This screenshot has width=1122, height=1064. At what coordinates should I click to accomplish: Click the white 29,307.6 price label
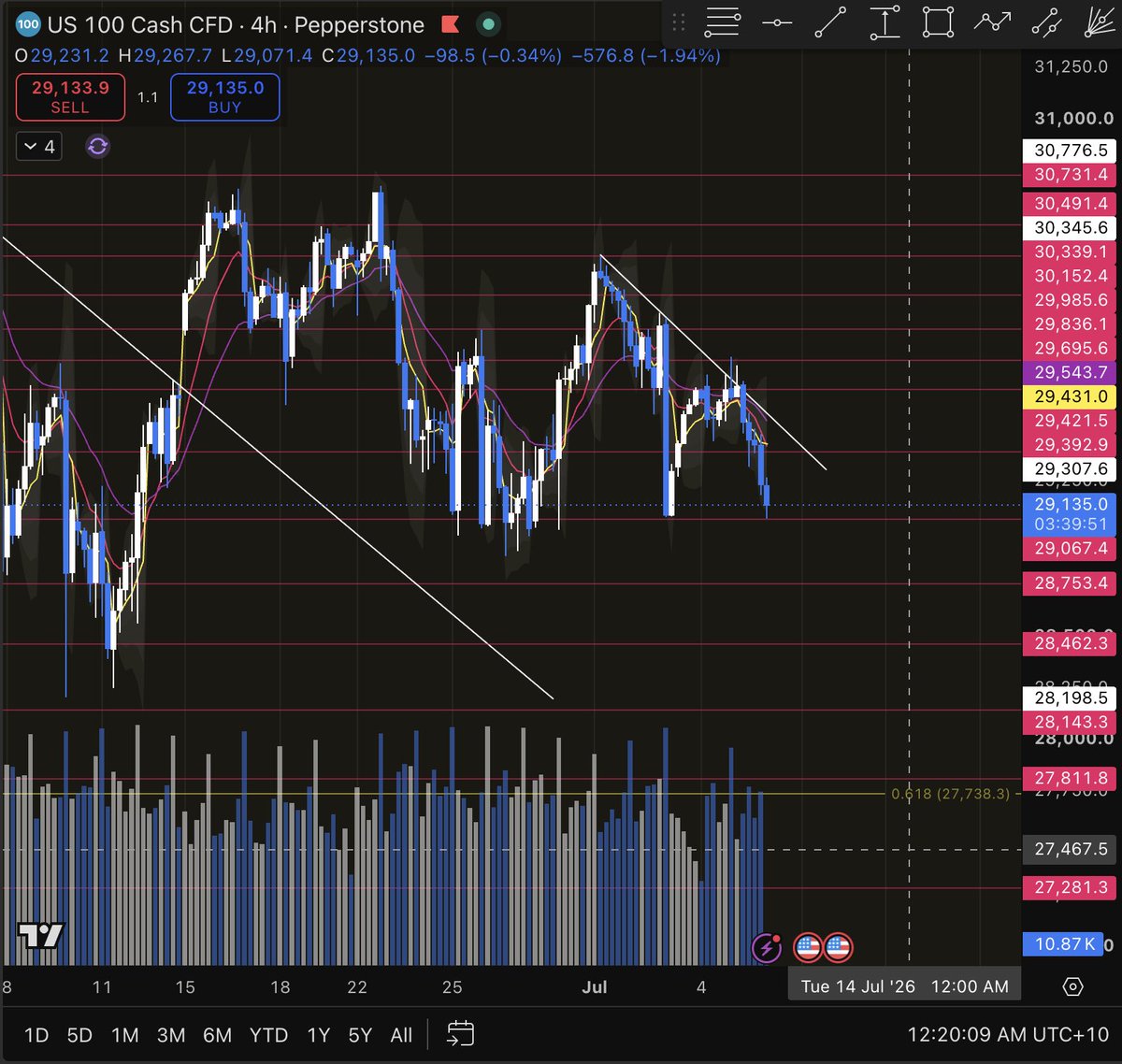(x=1071, y=468)
